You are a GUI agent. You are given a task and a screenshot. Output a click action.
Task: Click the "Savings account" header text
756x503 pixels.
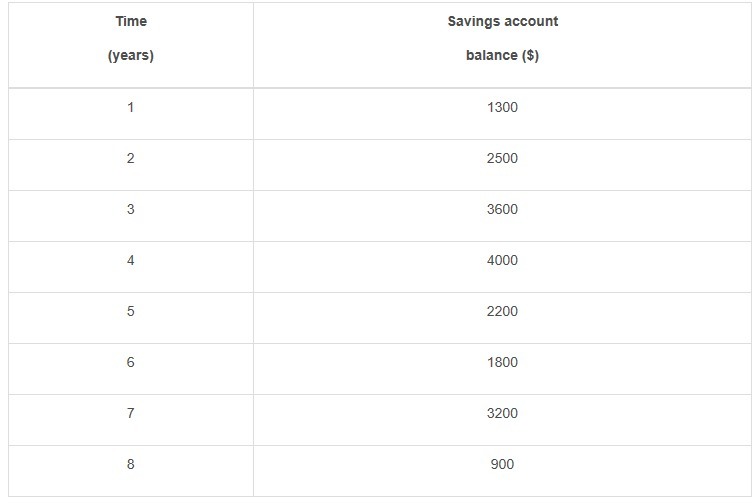click(502, 21)
